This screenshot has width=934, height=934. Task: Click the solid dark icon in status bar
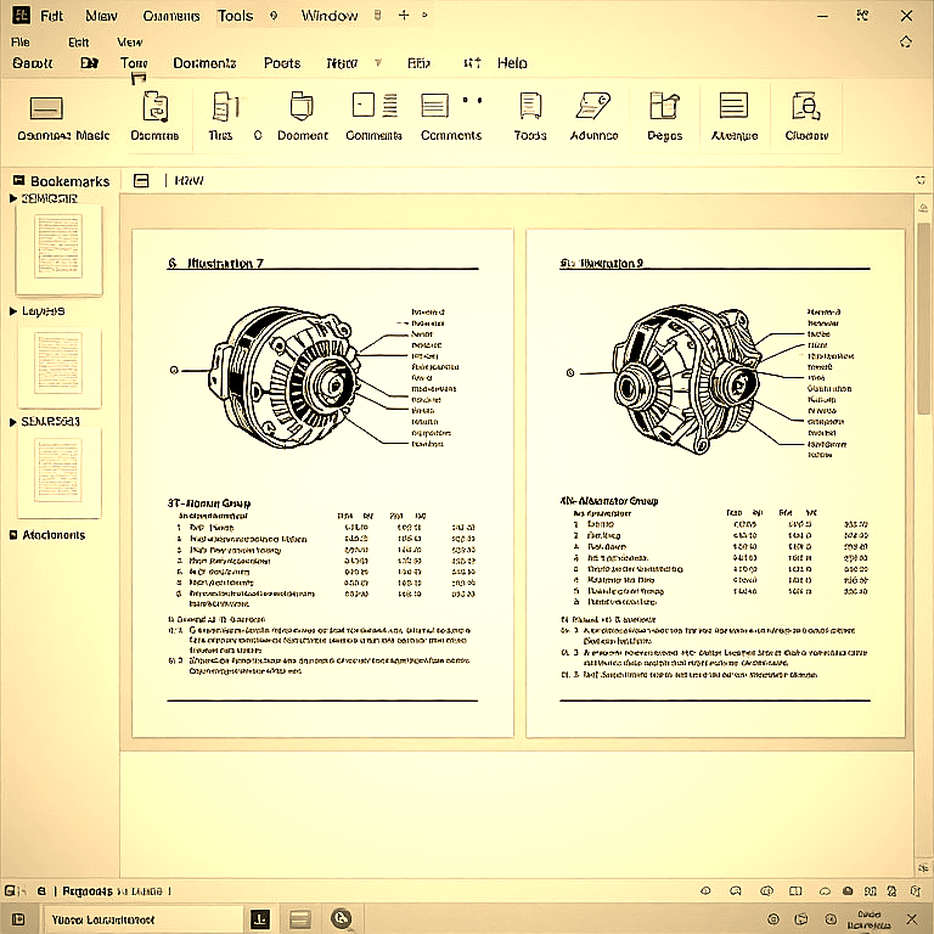(x=848, y=891)
